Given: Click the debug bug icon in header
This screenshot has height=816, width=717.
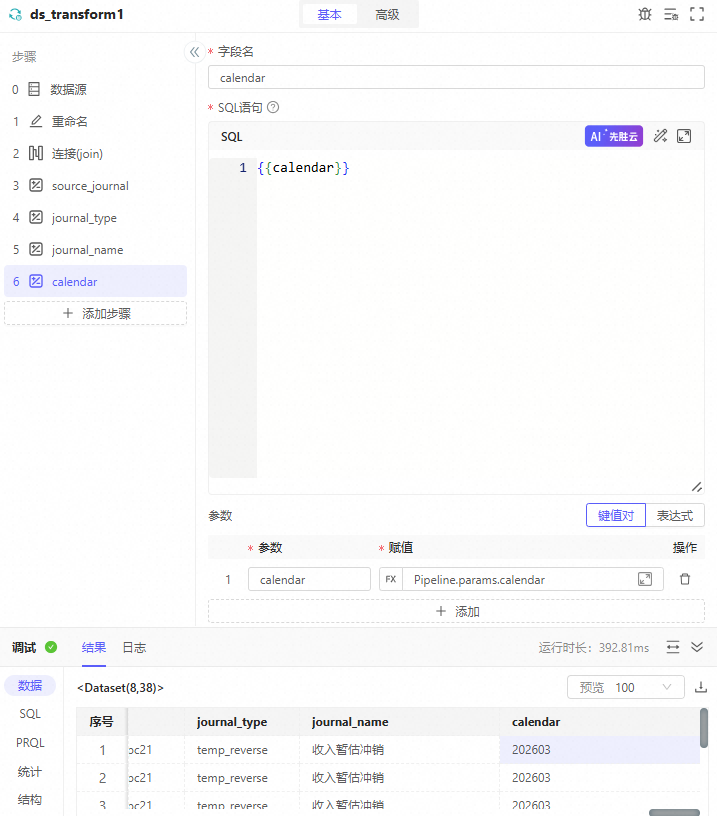Looking at the screenshot, I should pyautogui.click(x=645, y=15).
